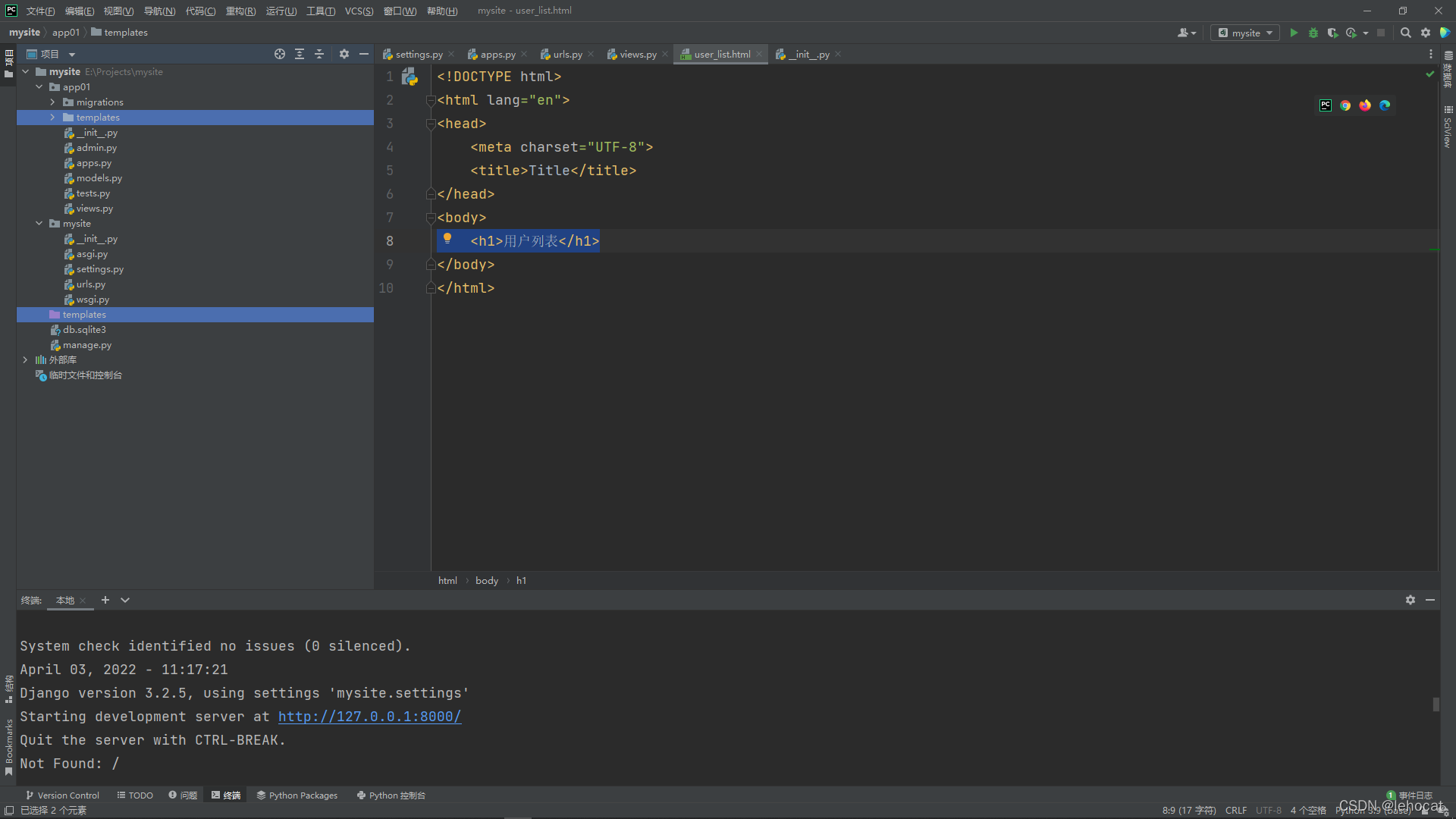Click the Debug bug icon
The height and width of the screenshot is (819, 1456).
(1313, 33)
